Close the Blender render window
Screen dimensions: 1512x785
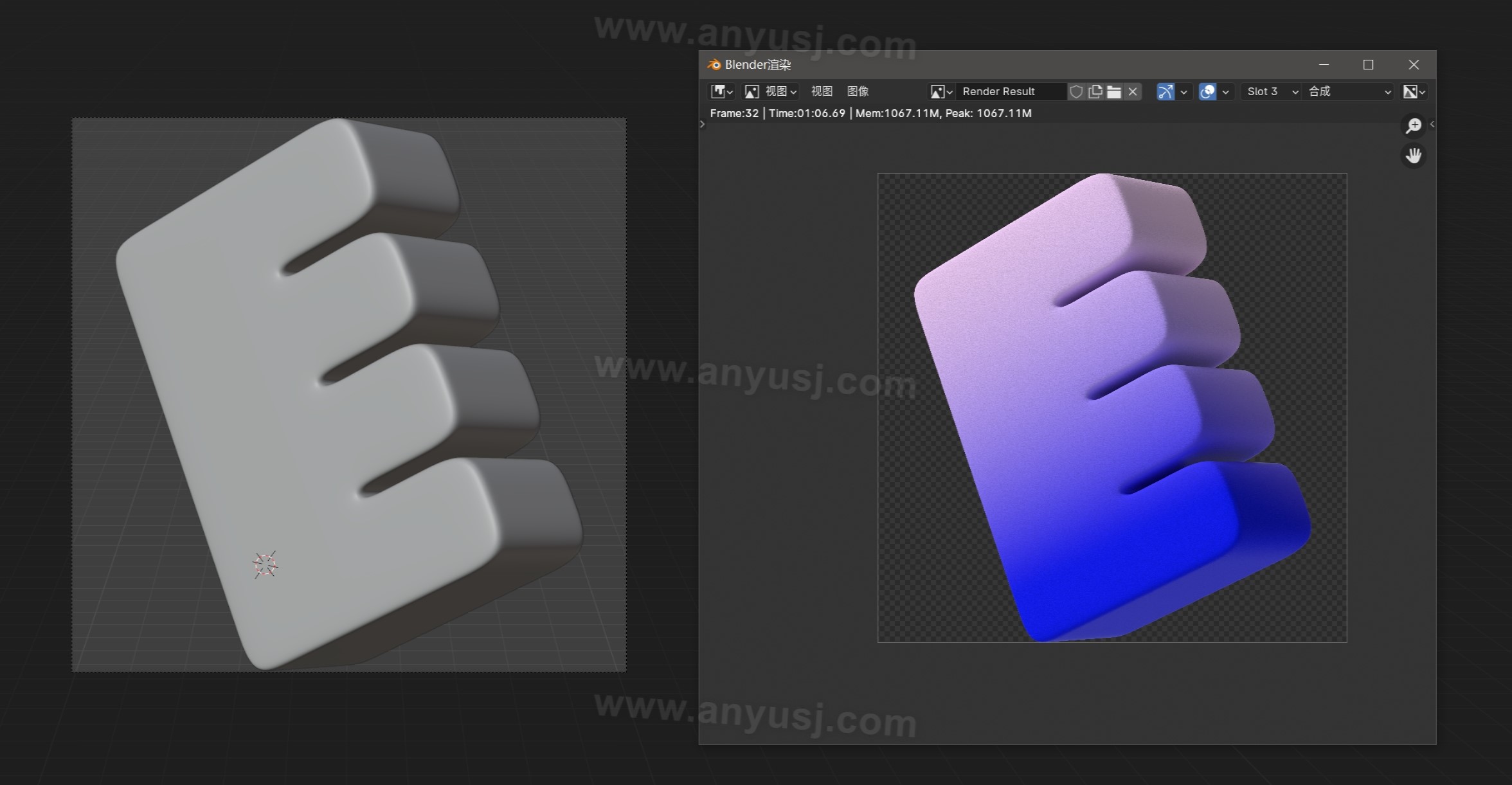pyautogui.click(x=1414, y=64)
